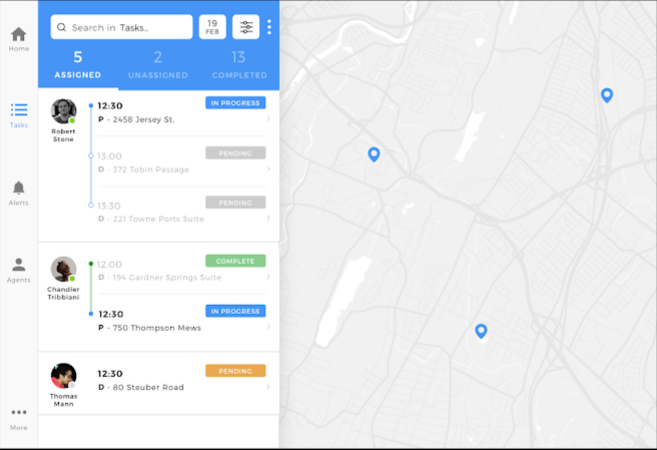This screenshot has height=450, width=657.
Task: Select the Tasks list icon
Action: click(x=19, y=110)
